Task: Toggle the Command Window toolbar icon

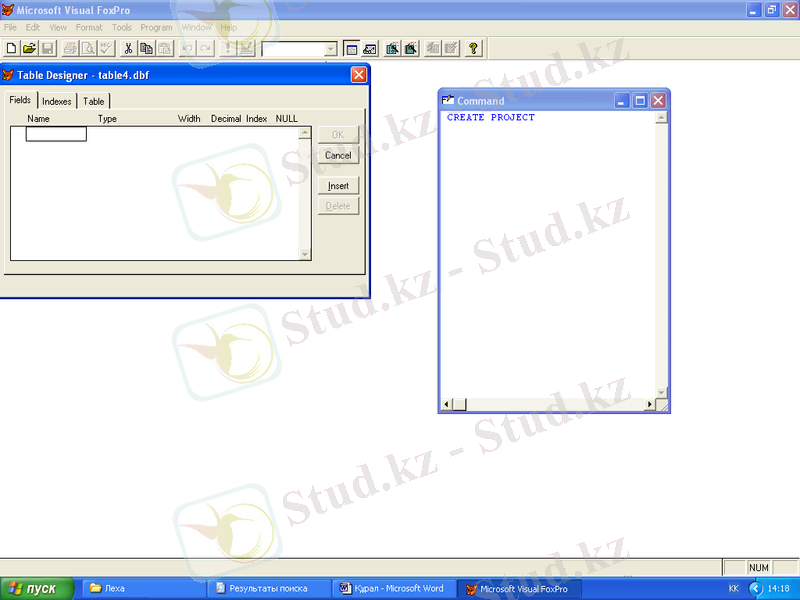Action: tap(351, 48)
